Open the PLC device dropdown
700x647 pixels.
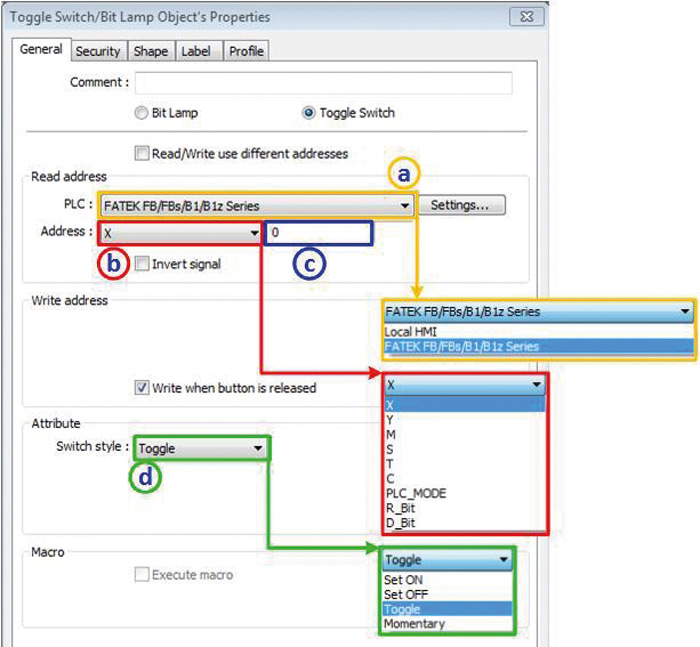pos(257,205)
